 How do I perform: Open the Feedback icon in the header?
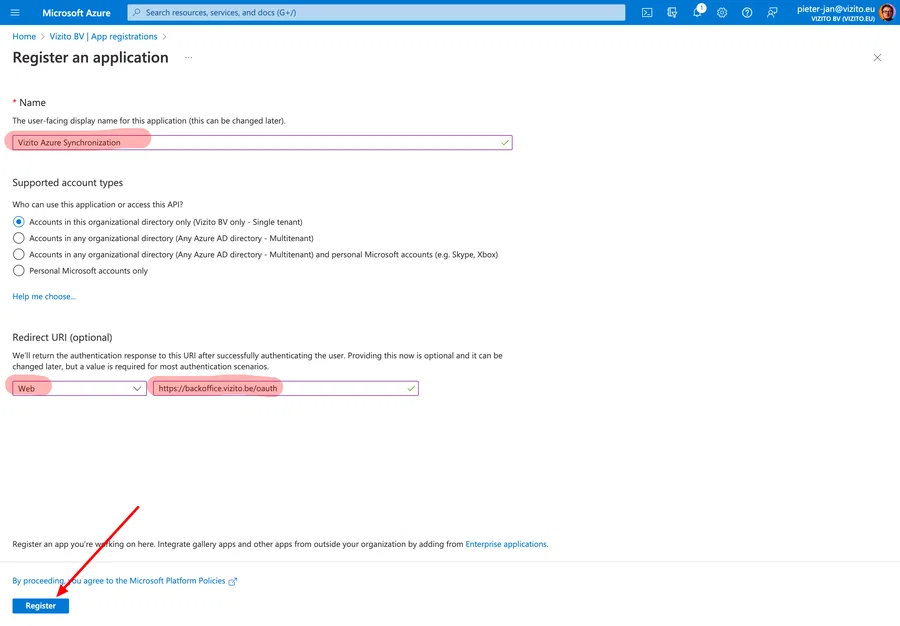pos(772,12)
